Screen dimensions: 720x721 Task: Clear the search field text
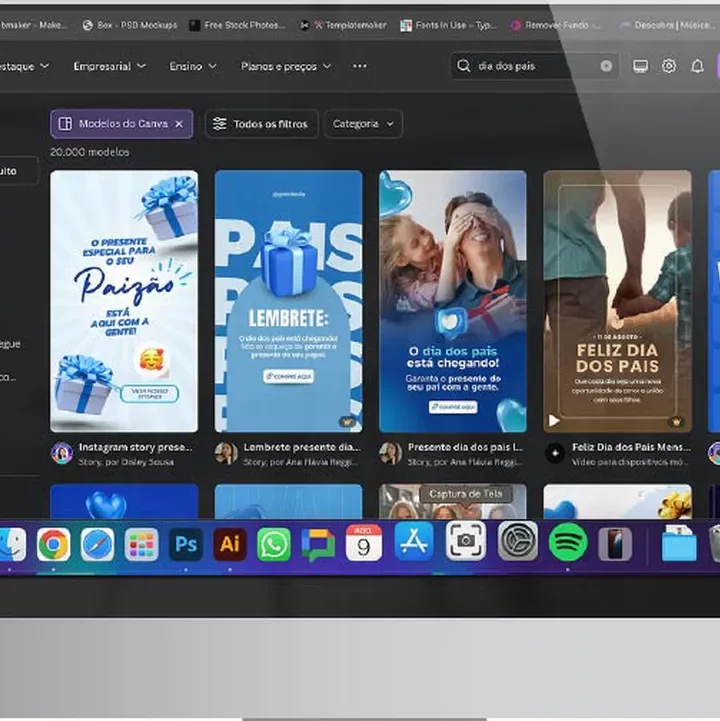606,66
